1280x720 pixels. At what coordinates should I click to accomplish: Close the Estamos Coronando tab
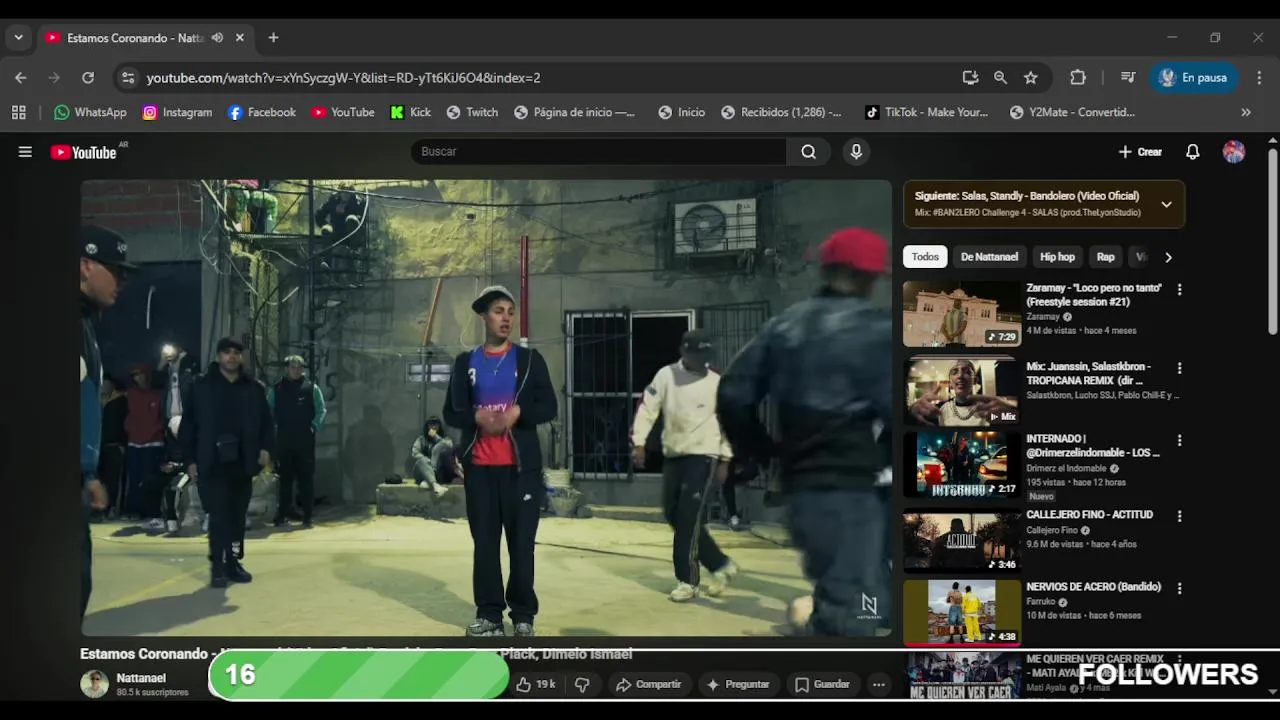pos(240,38)
